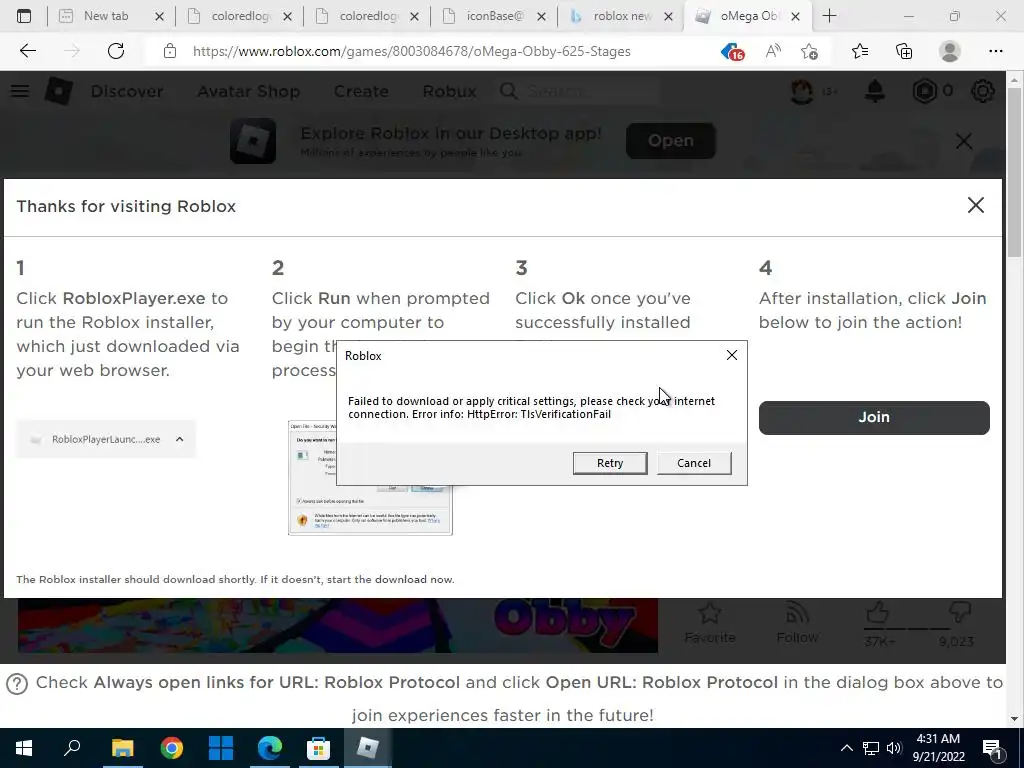Image resolution: width=1024 pixels, height=768 pixels.
Task: Click Open on the Desktop app banner
Action: coord(671,140)
